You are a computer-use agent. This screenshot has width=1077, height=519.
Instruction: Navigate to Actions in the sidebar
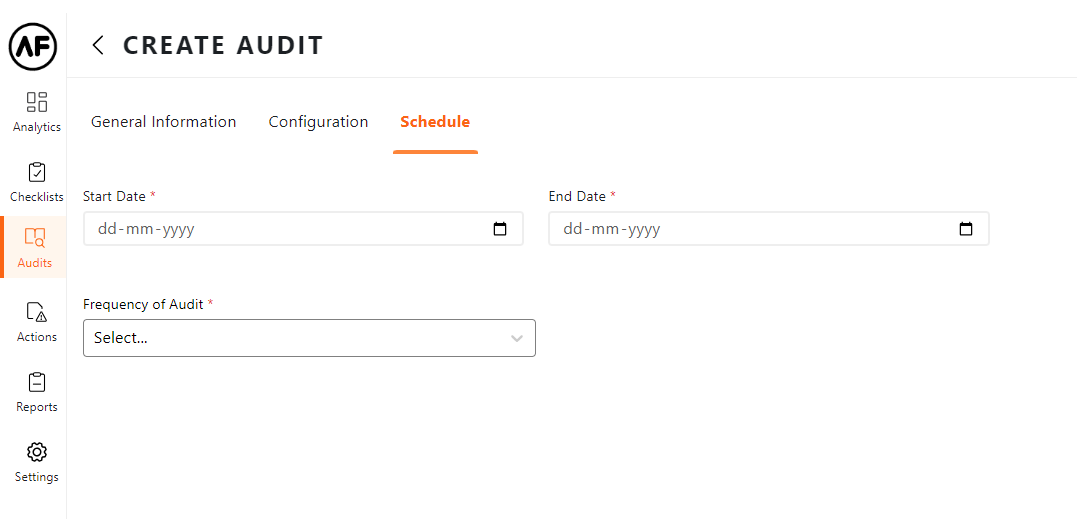[x=37, y=321]
